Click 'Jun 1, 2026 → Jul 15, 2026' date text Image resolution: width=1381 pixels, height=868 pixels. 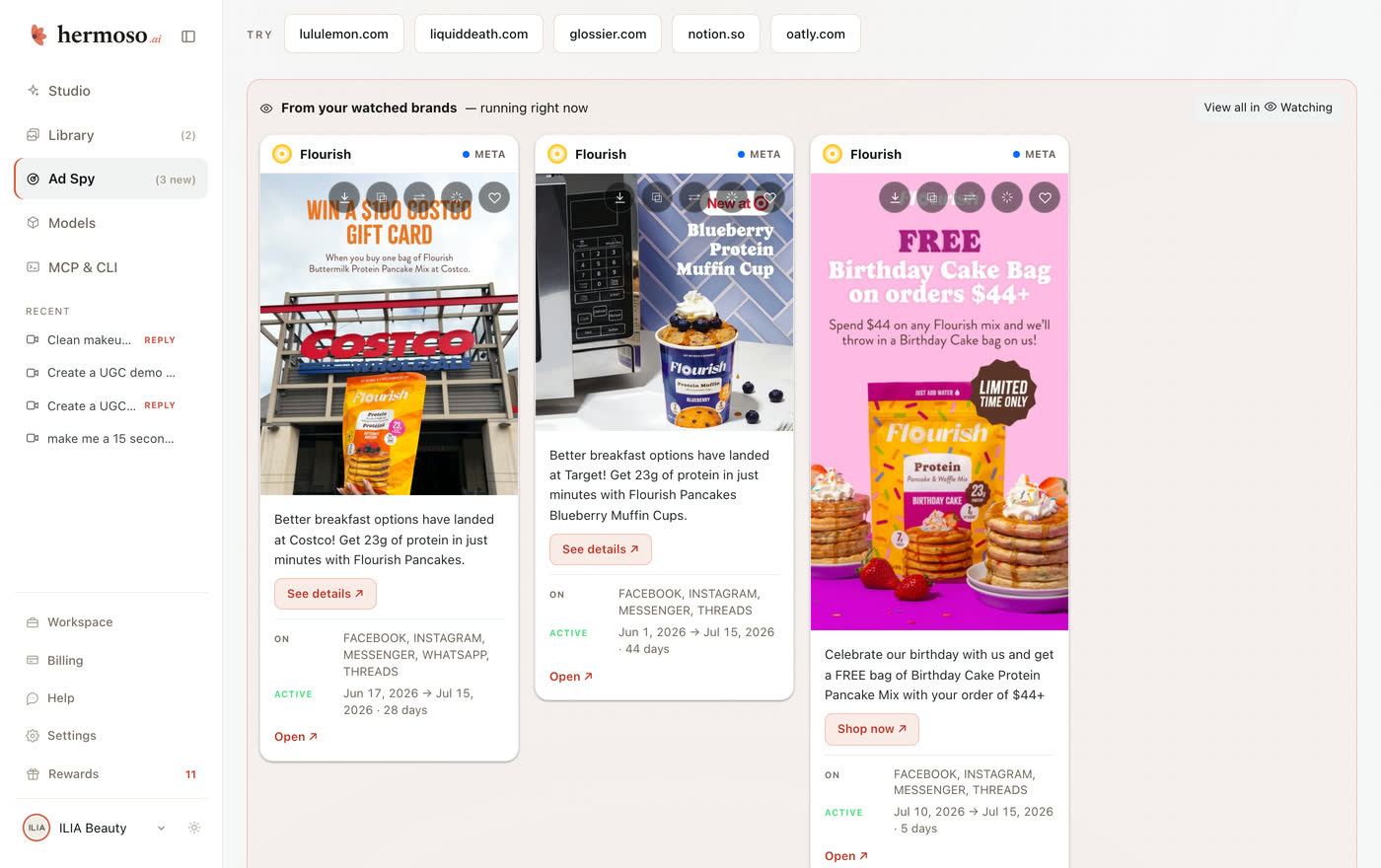(x=696, y=632)
